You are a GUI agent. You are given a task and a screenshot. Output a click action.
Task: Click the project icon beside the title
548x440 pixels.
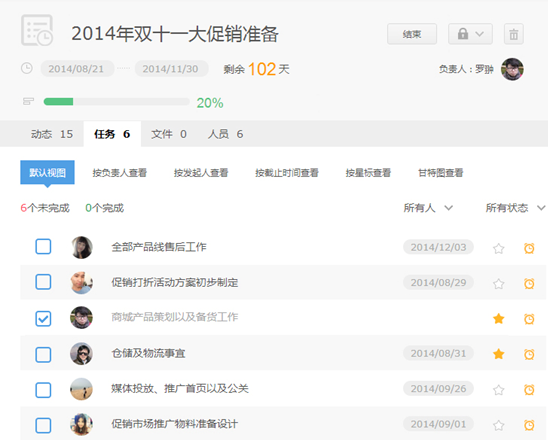37,30
